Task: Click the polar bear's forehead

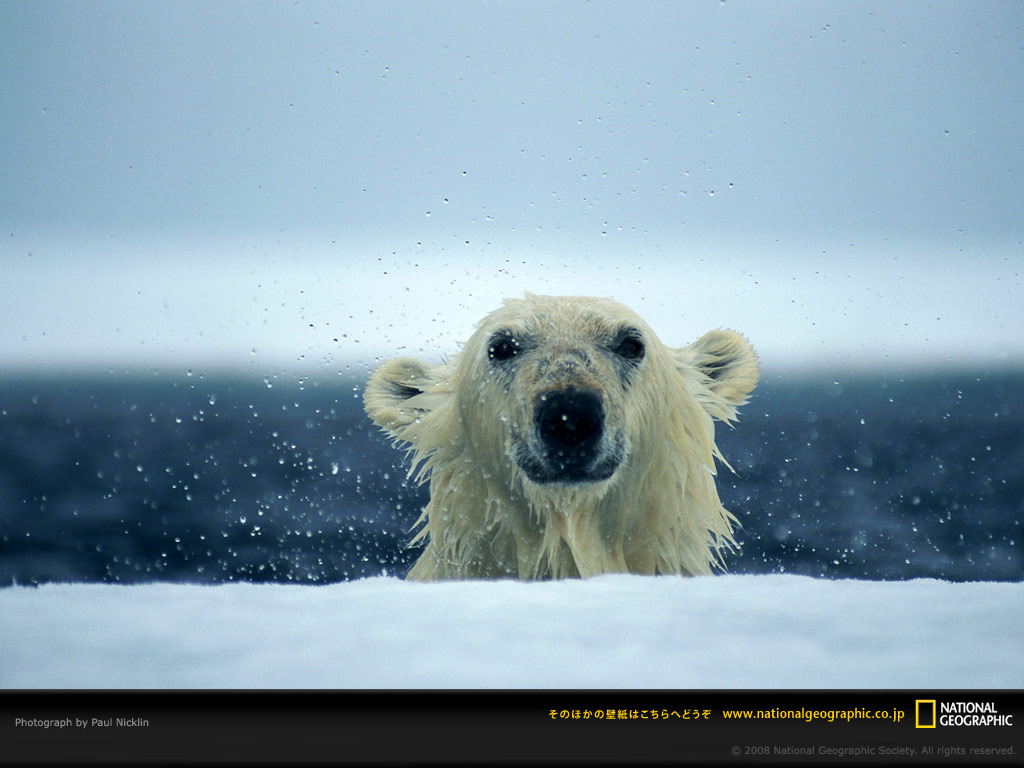Action: click(563, 321)
